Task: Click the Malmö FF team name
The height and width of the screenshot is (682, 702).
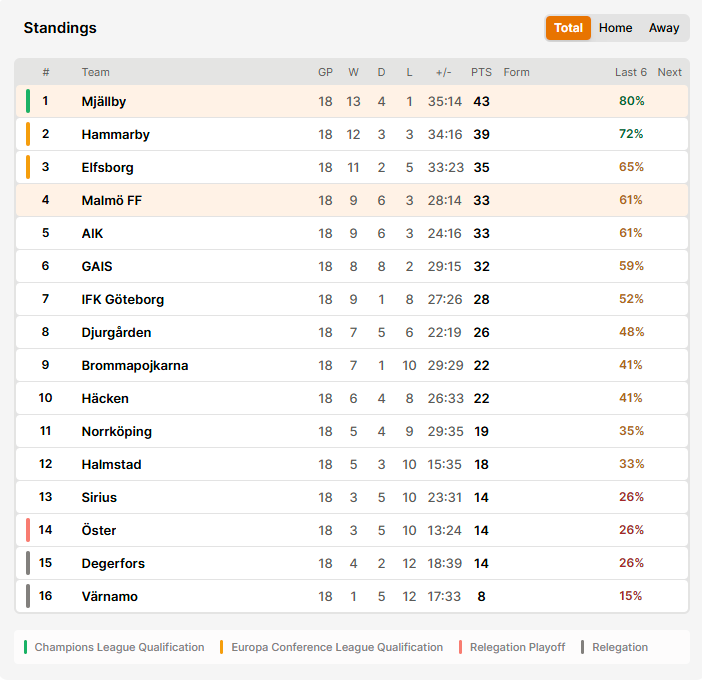Action: [111, 201]
